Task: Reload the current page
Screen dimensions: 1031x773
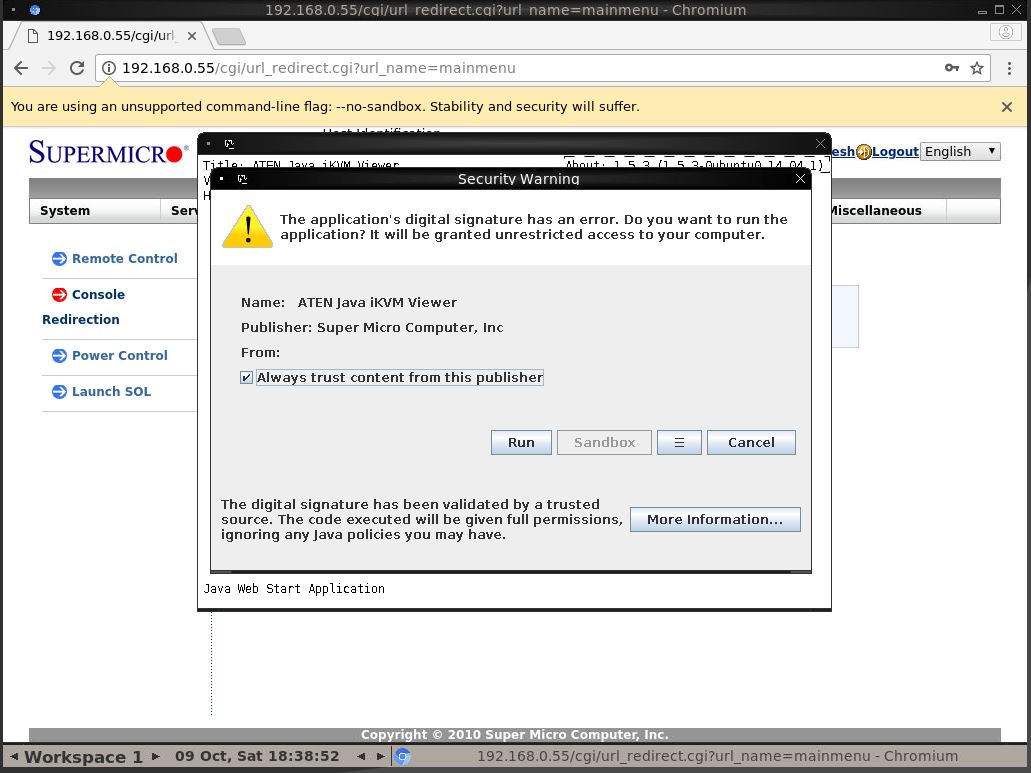Action: point(77,68)
